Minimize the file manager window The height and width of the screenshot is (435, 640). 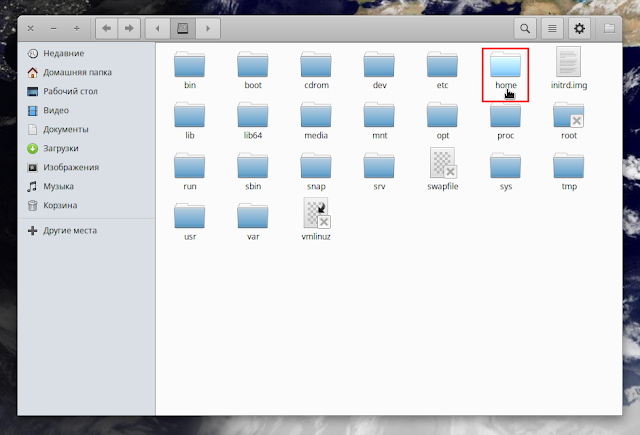pos(53,29)
